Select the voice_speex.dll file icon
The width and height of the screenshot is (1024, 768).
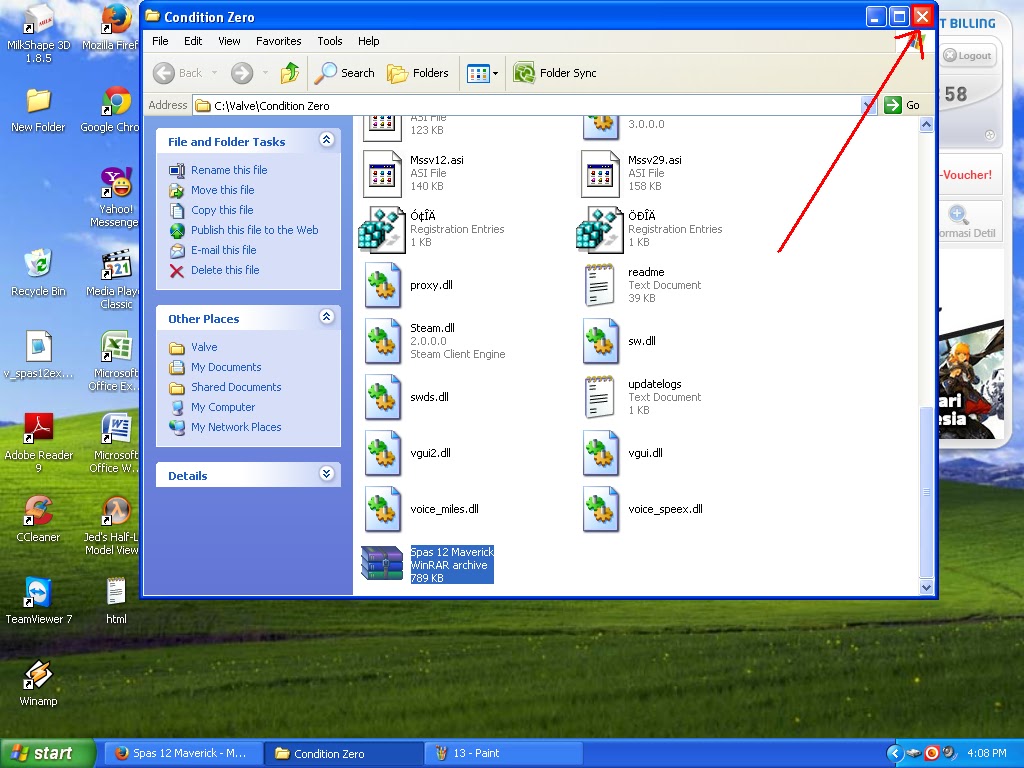click(x=601, y=509)
